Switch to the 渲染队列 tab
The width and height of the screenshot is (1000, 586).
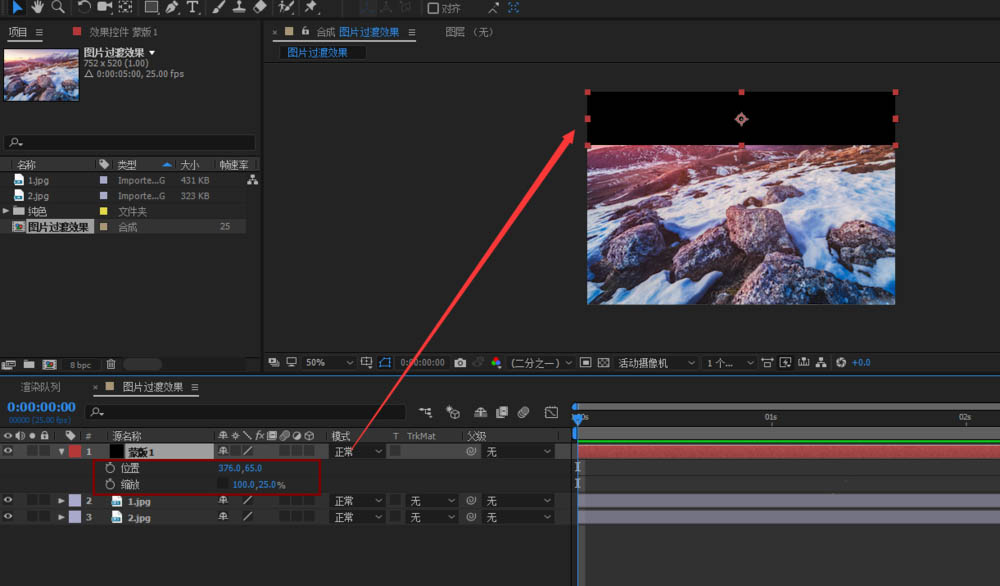pos(41,387)
